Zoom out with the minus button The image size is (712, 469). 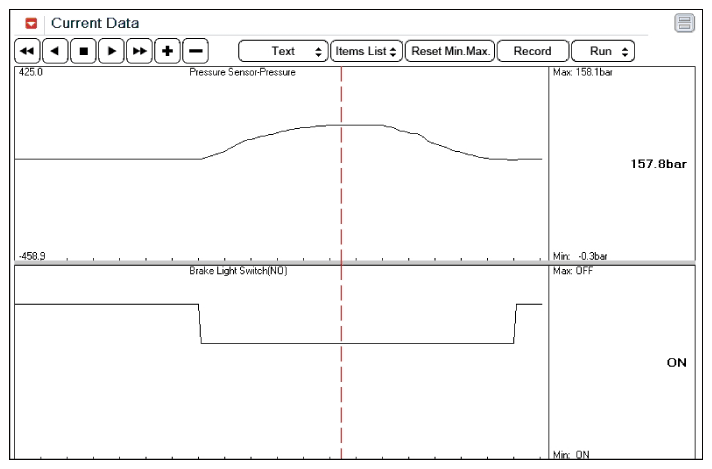pos(196,51)
